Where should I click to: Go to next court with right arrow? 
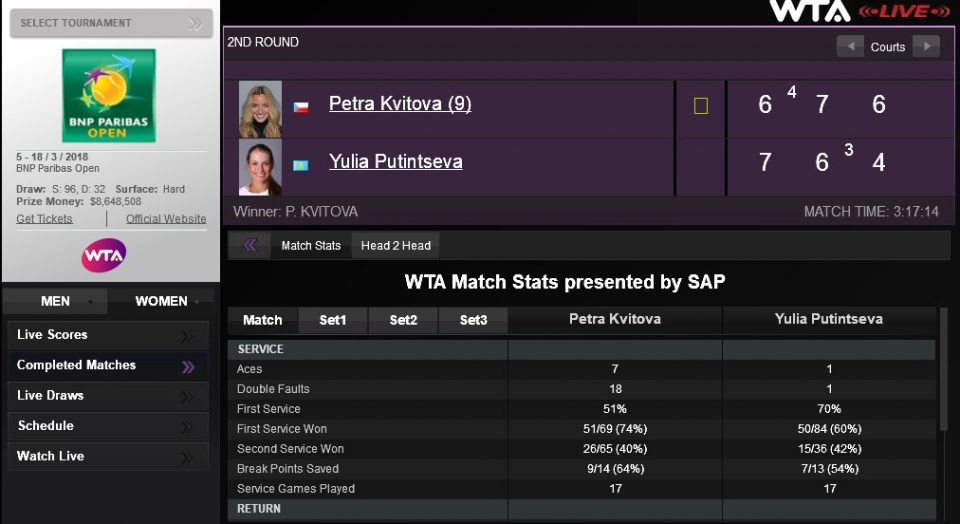tap(926, 46)
